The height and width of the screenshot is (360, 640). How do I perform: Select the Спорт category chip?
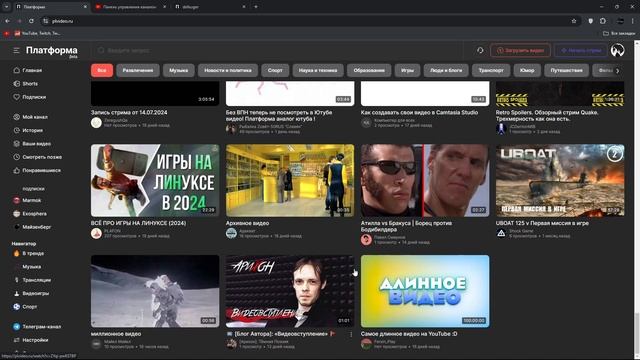[x=275, y=70]
